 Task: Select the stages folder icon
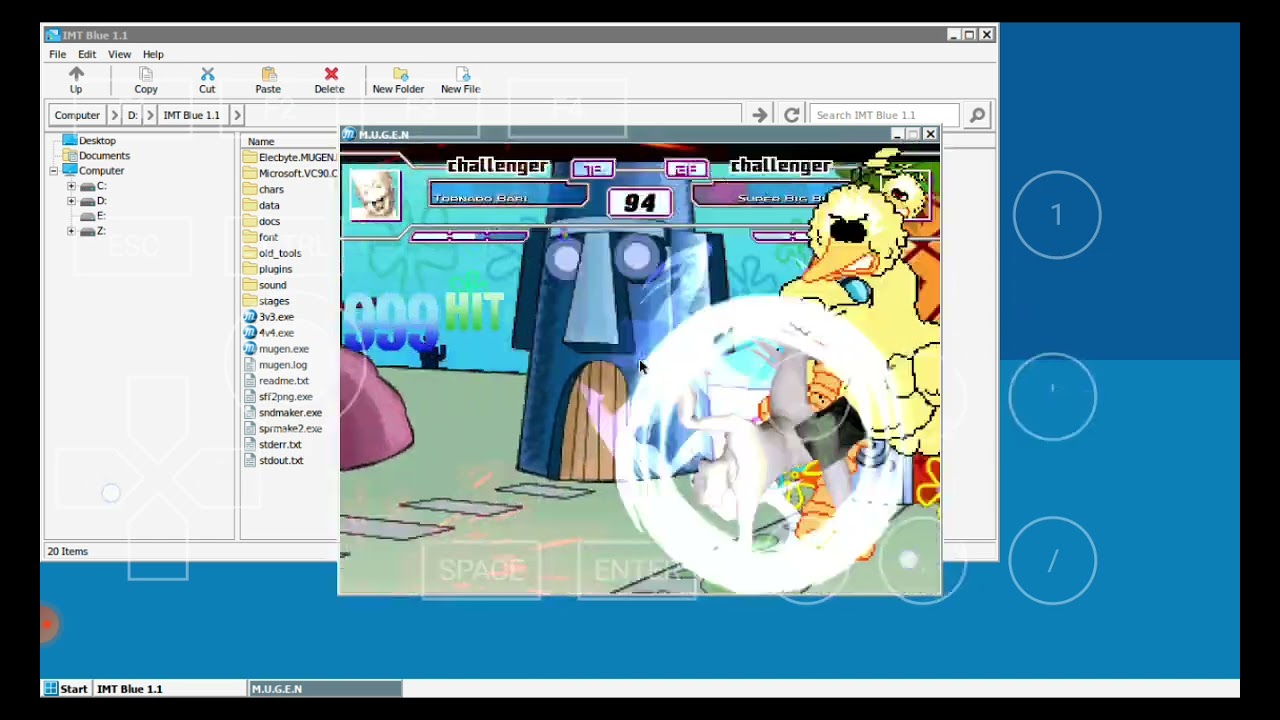click(250, 301)
